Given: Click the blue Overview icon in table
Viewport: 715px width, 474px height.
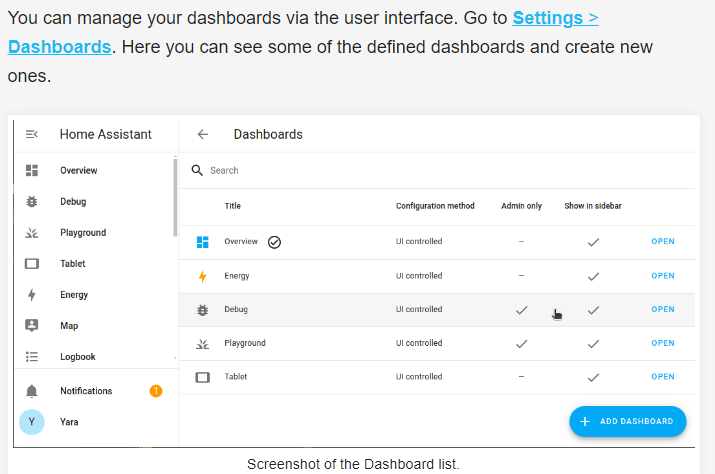Looking at the screenshot, I should pyautogui.click(x=202, y=242).
